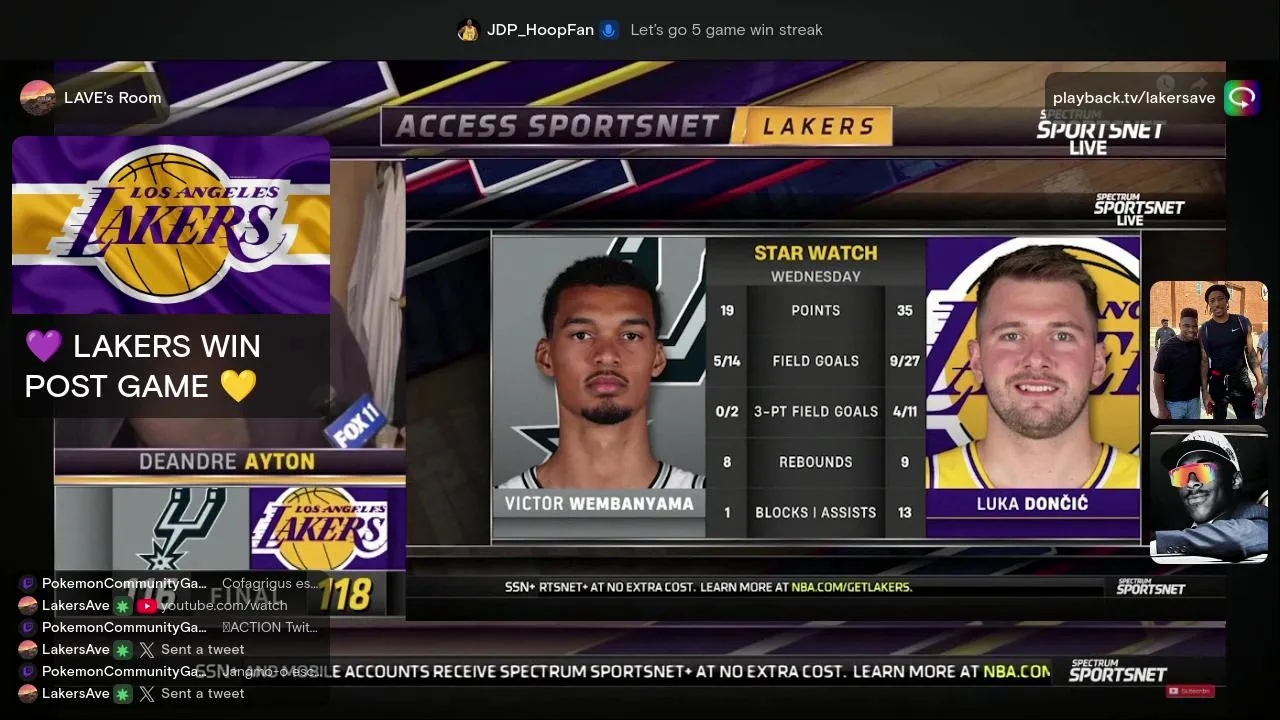The height and width of the screenshot is (720, 1280).
Task: Click the Twitch icon beside ACTION Twit message
Action: point(28,627)
